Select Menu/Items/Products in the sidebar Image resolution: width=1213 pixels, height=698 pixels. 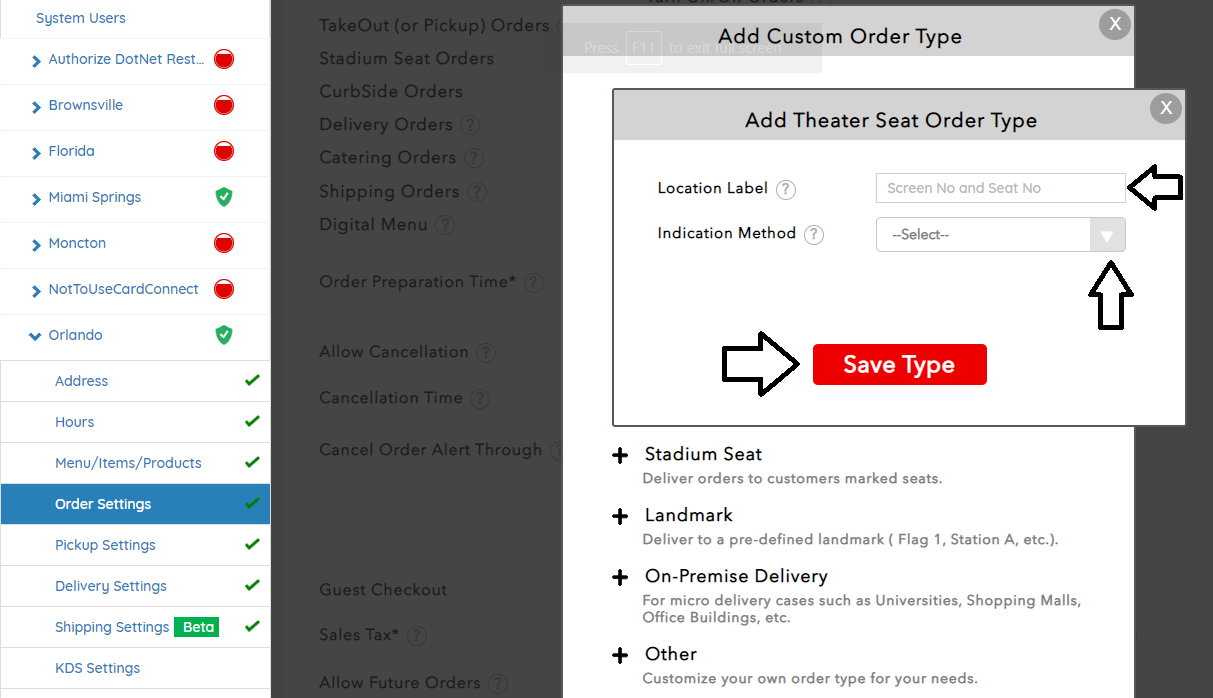(x=128, y=463)
